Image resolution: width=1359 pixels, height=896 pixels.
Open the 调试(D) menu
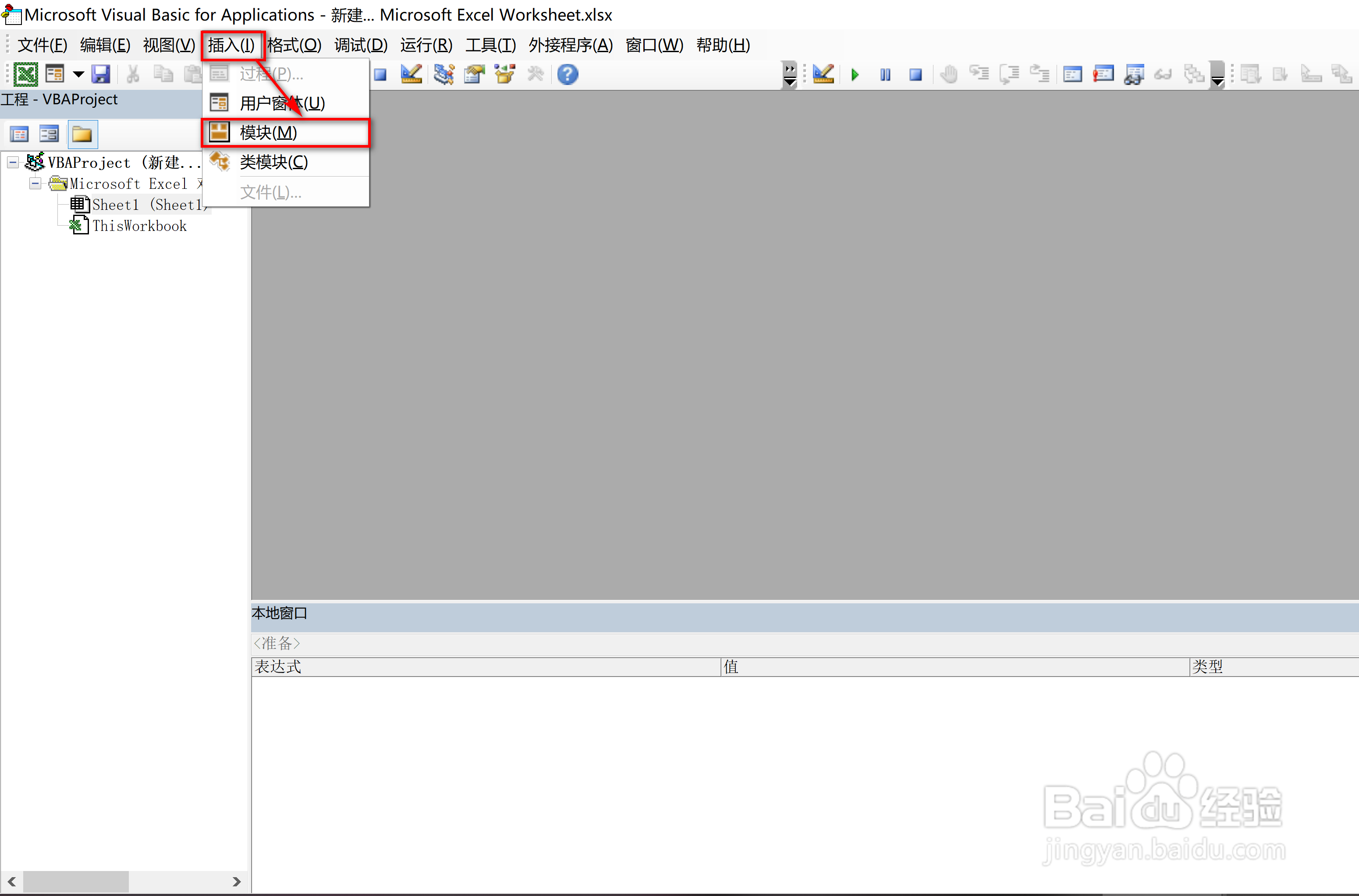(361, 45)
